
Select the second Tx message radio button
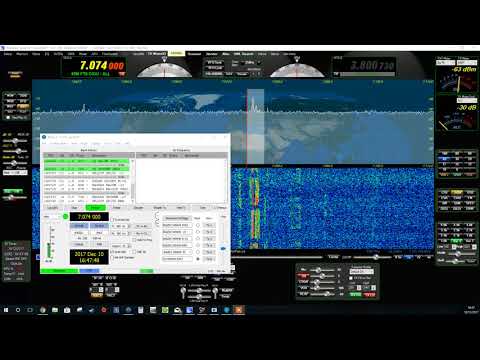[x=198, y=232]
